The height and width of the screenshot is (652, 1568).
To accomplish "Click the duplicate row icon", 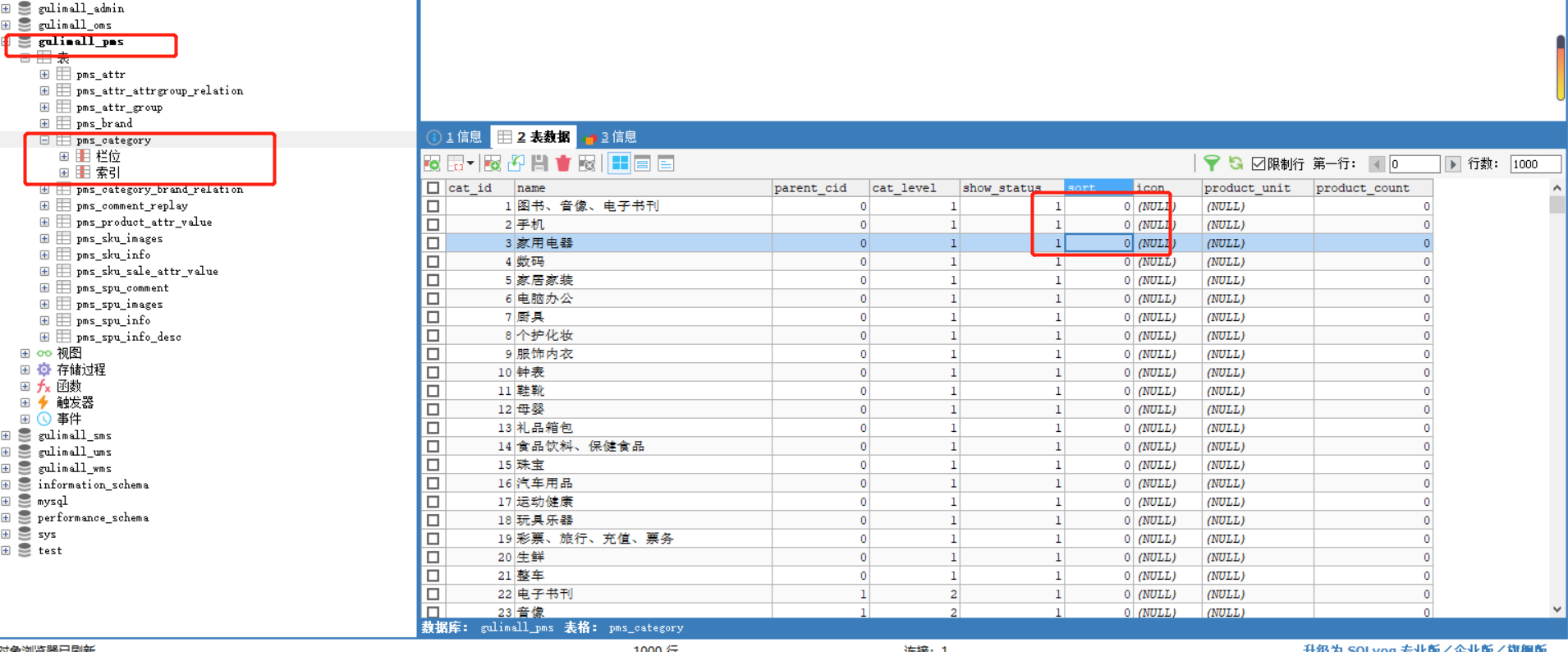I will 516,163.
